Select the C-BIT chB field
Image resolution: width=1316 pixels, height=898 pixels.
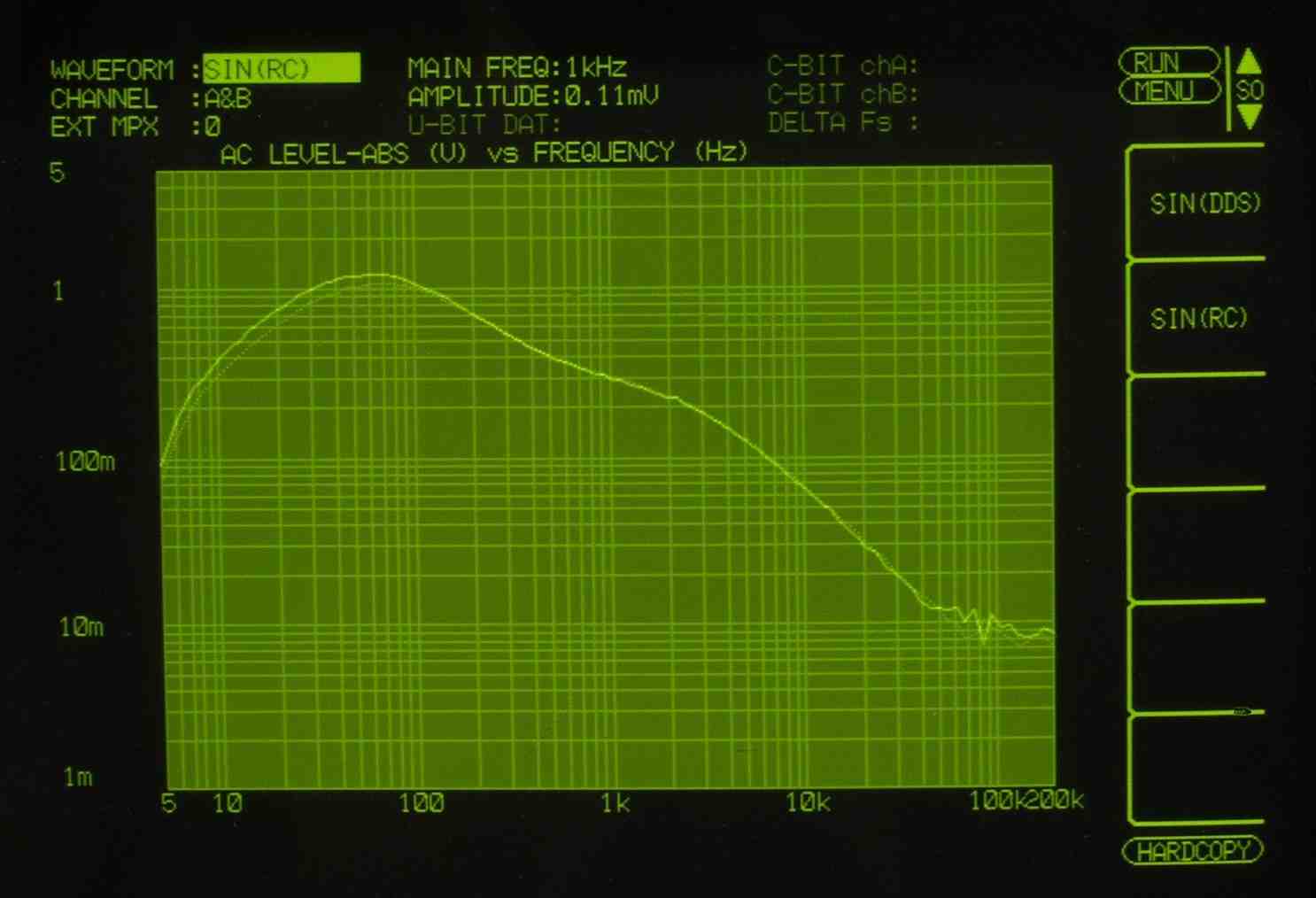coord(842,94)
